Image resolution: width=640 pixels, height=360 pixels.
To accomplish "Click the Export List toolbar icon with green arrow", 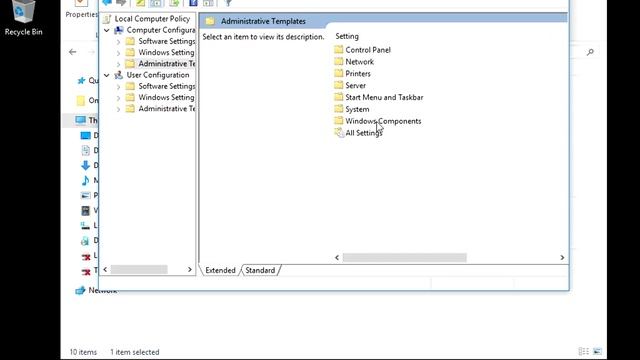I will [x=174, y=3].
